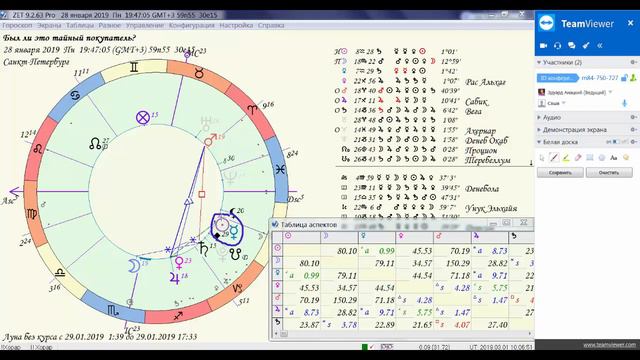Screen dimensions: 640x360
Task: Click the Sun column header in aspect table
Action: click(288, 236)
